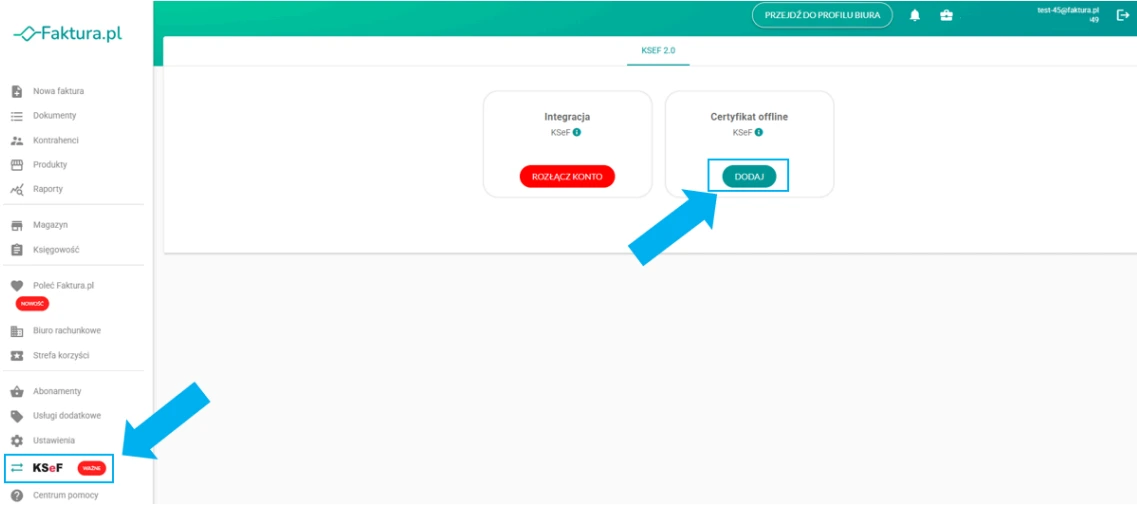Viewport: 1137px width, 513px height.
Task: Click info icon under Certyfikat offline card
Action: pos(759,132)
